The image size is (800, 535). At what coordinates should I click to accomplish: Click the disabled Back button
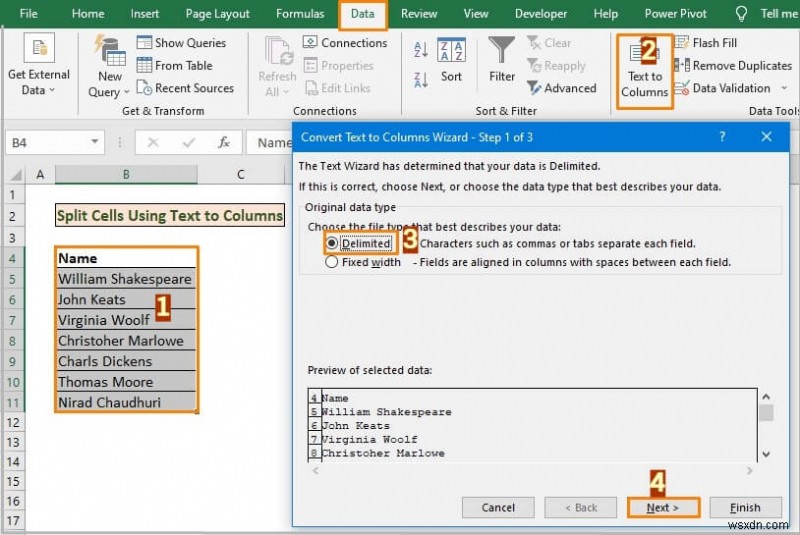581,507
